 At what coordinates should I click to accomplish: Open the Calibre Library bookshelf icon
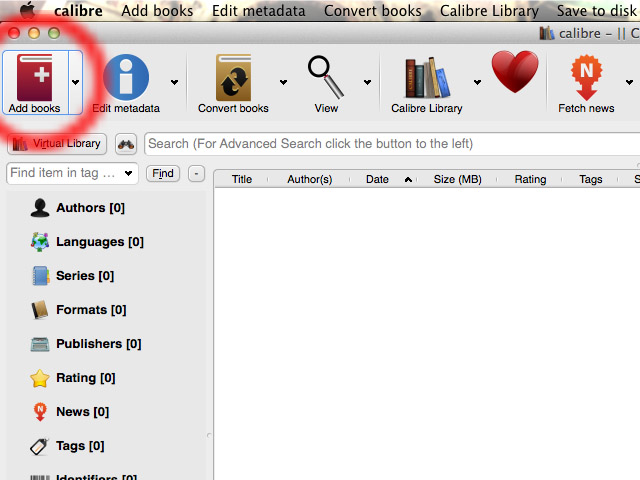426,78
